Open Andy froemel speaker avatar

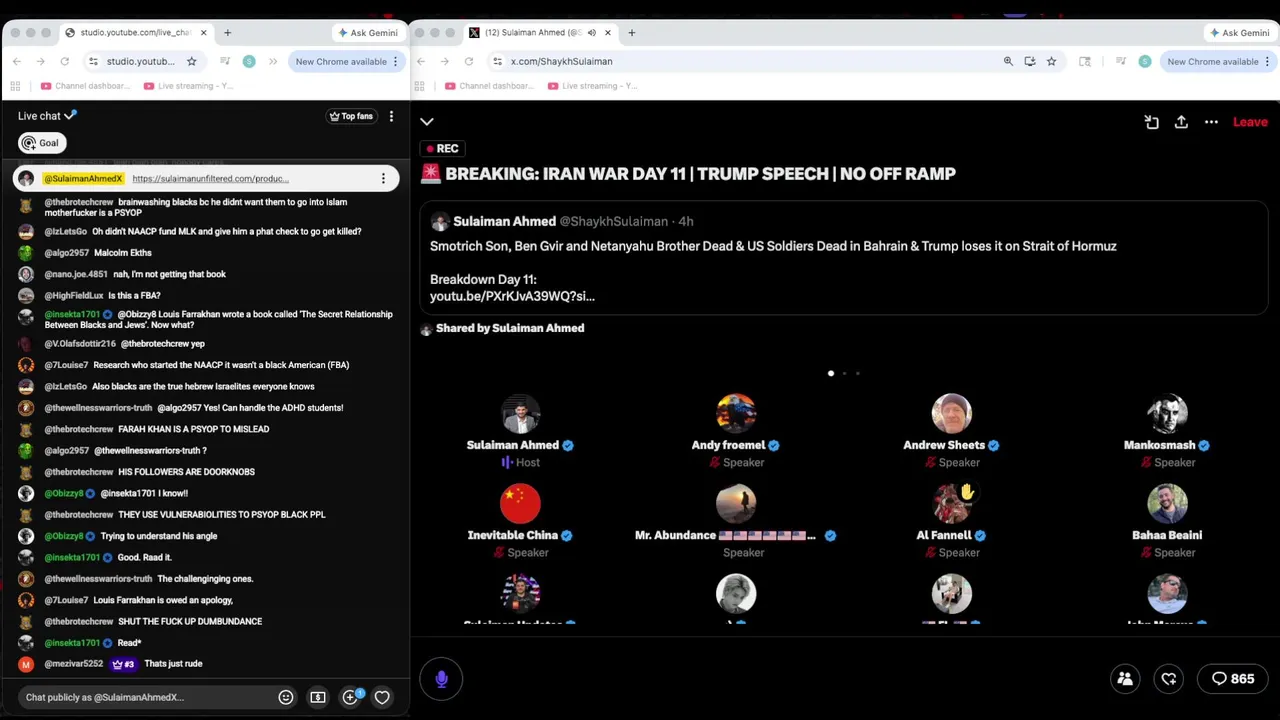tap(736, 414)
